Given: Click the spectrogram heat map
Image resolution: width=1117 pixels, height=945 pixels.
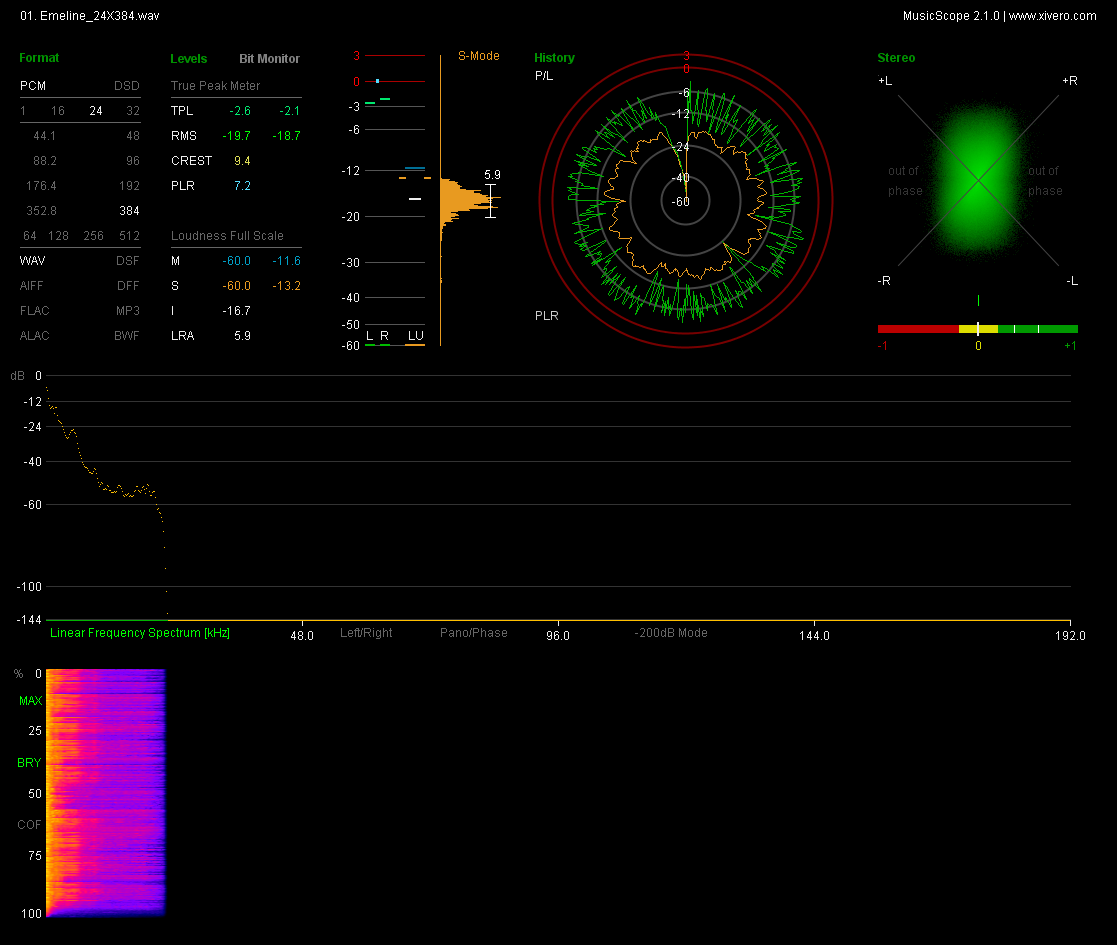Looking at the screenshot, I should point(105,792).
